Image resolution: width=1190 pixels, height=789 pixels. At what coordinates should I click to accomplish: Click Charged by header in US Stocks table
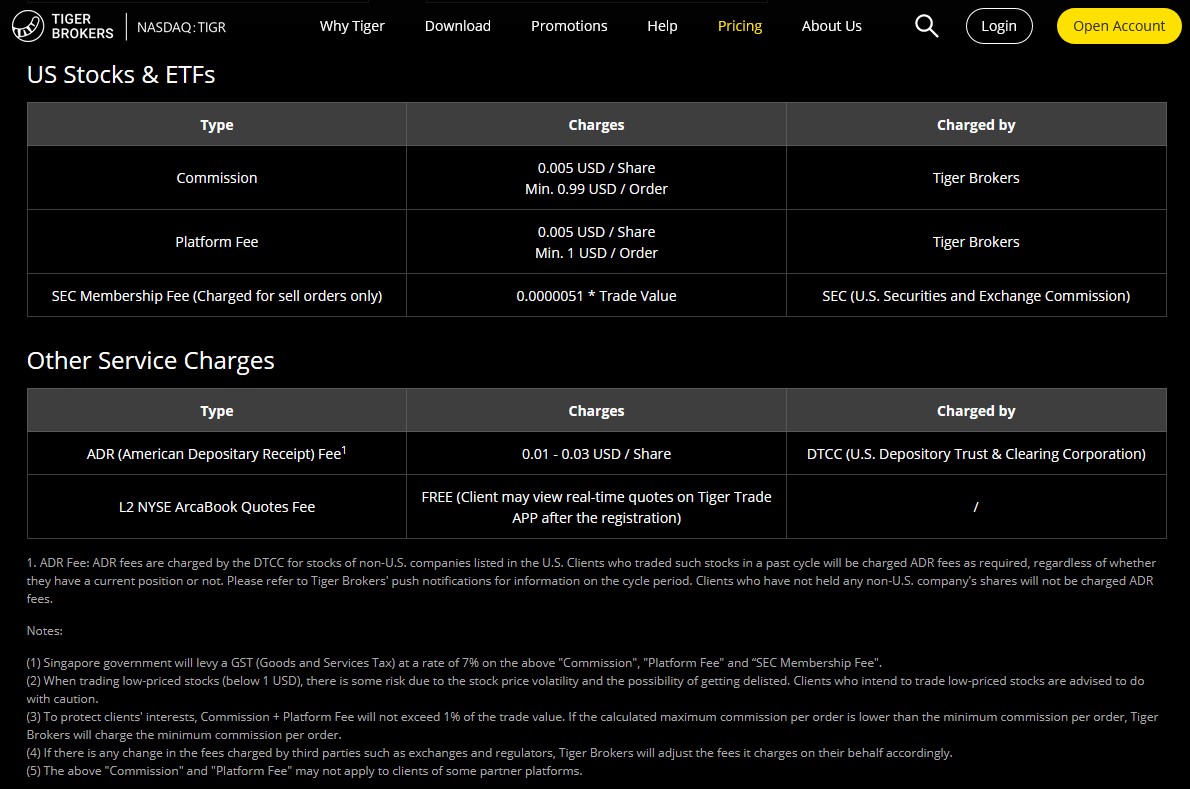point(976,124)
